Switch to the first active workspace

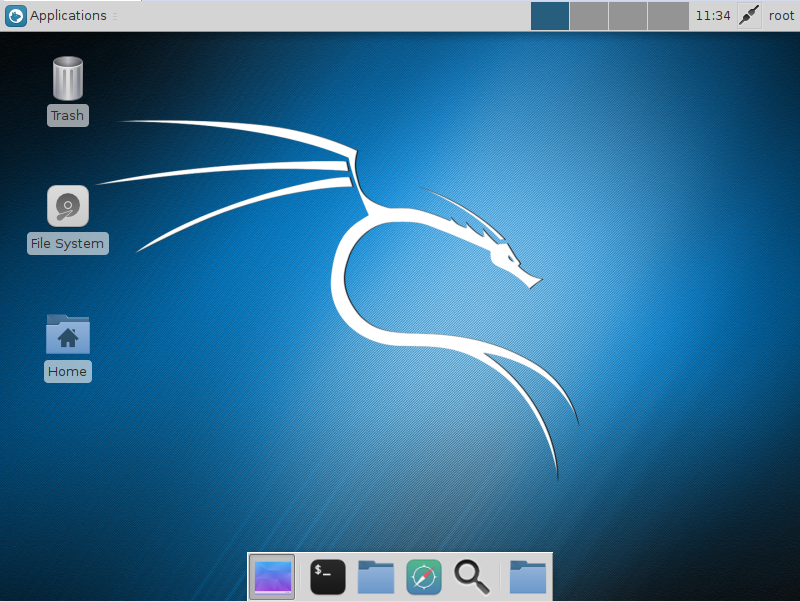[549, 16]
